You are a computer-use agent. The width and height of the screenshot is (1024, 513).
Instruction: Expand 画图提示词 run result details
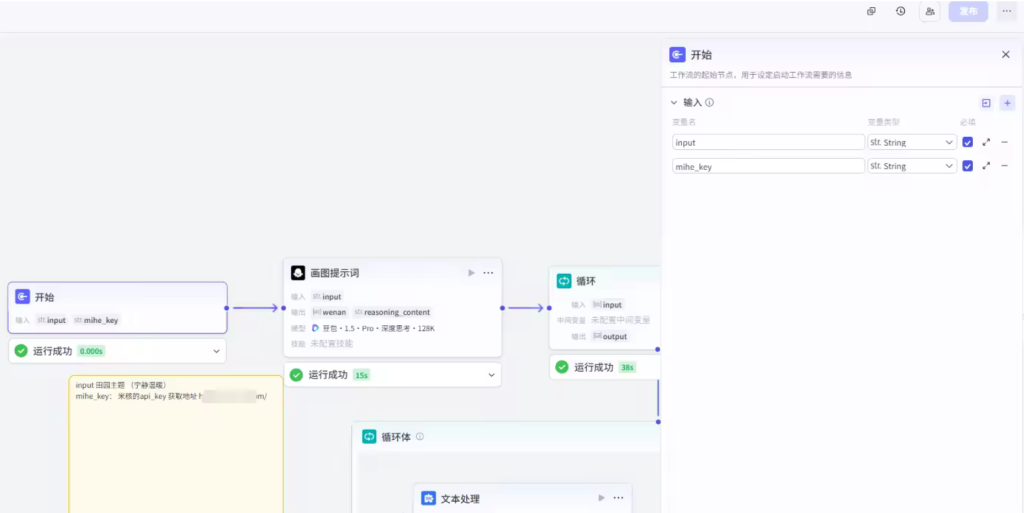[491, 375]
